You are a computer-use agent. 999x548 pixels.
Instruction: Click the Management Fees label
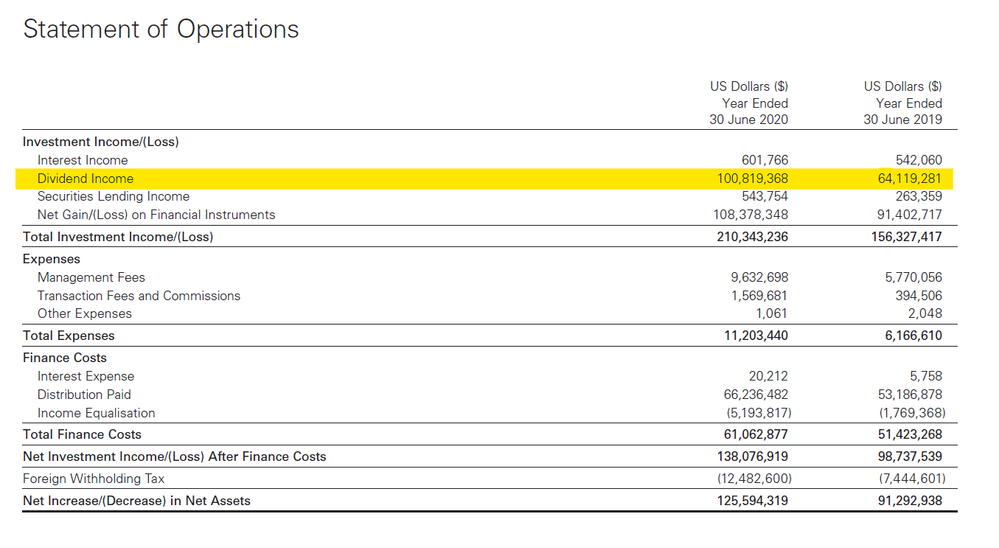(x=91, y=277)
